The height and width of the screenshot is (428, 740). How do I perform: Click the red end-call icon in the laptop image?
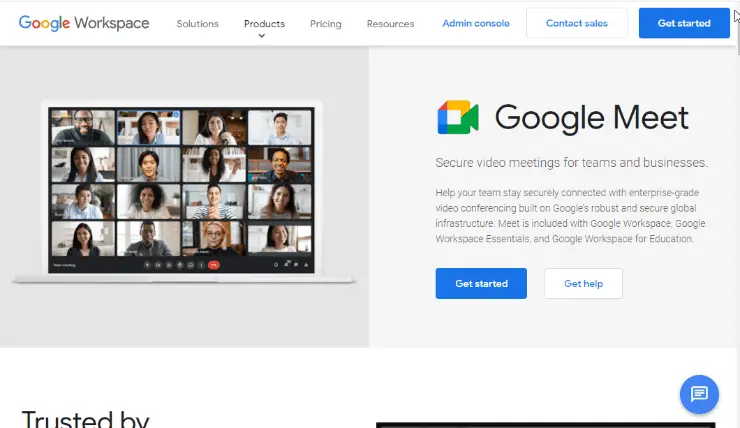point(214,265)
